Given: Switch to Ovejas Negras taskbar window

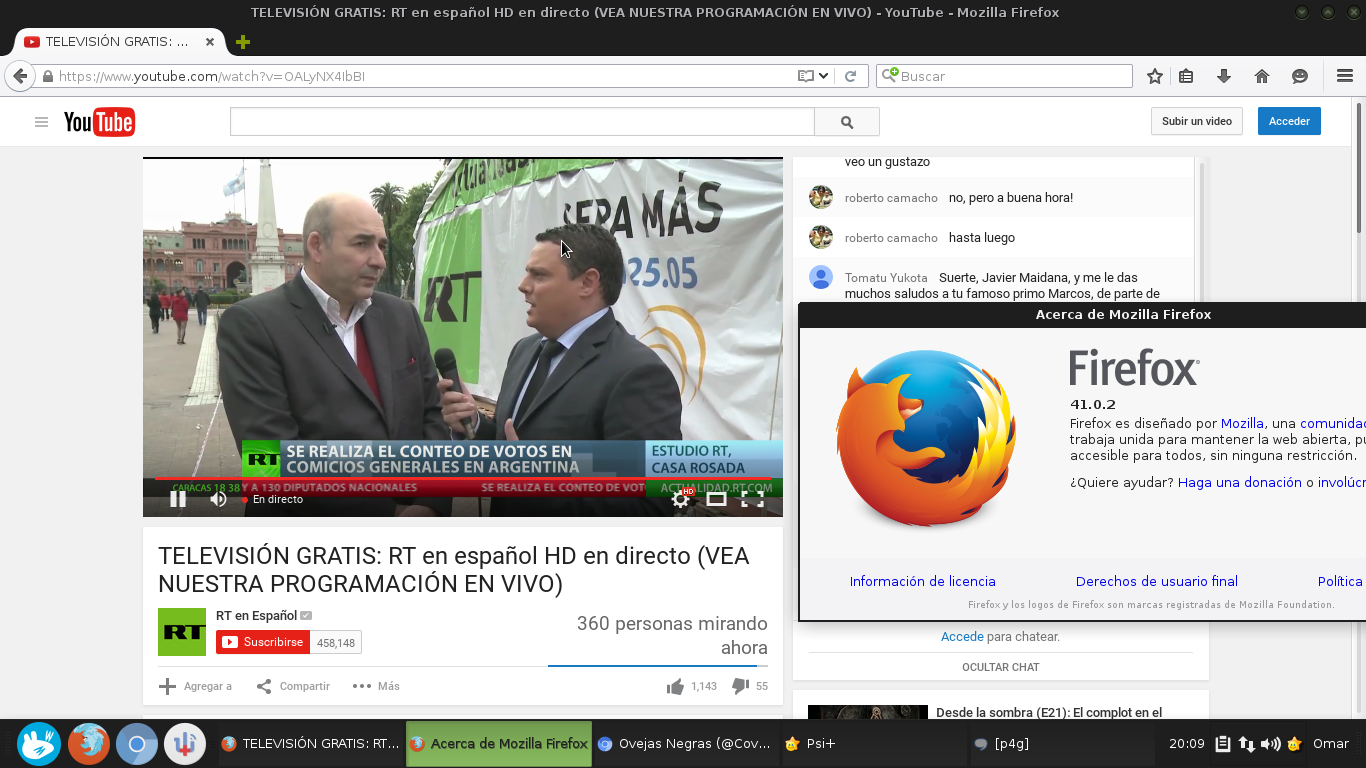Looking at the screenshot, I should pyautogui.click(x=685, y=744).
